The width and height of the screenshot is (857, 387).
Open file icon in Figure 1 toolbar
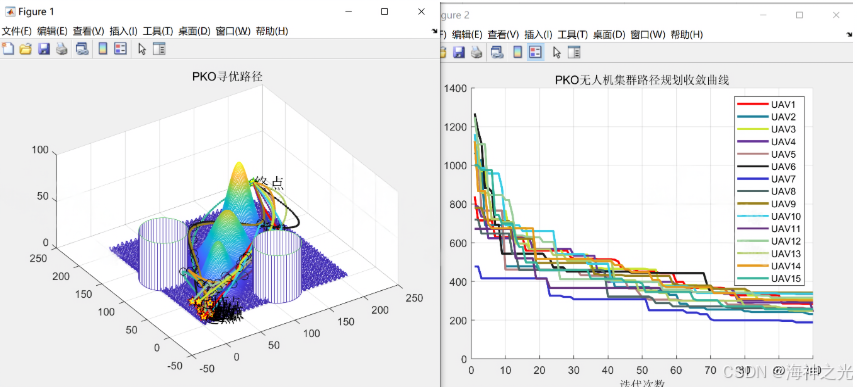point(26,49)
